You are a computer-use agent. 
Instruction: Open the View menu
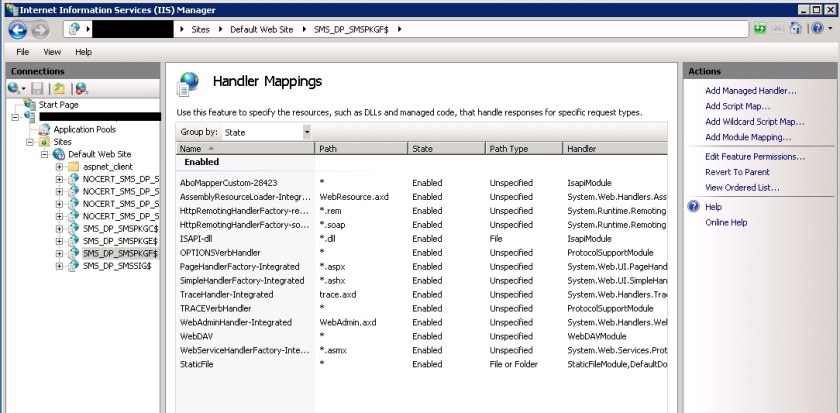(x=52, y=51)
